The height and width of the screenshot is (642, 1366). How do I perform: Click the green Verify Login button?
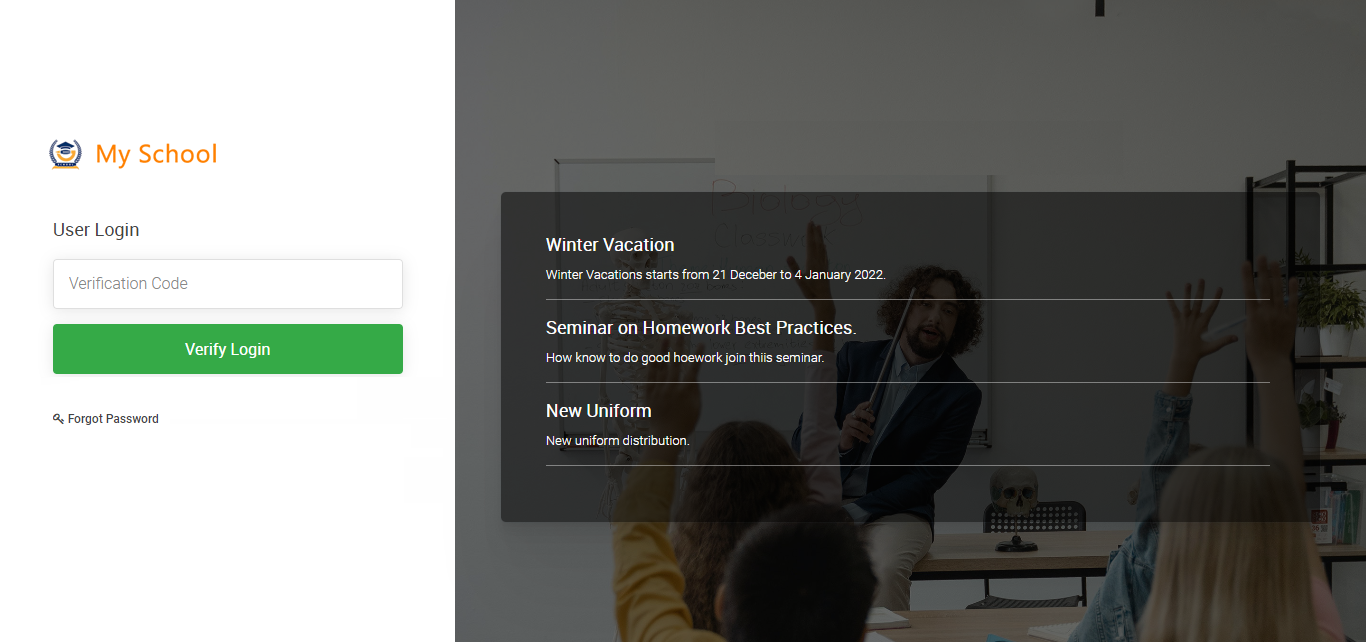point(228,349)
